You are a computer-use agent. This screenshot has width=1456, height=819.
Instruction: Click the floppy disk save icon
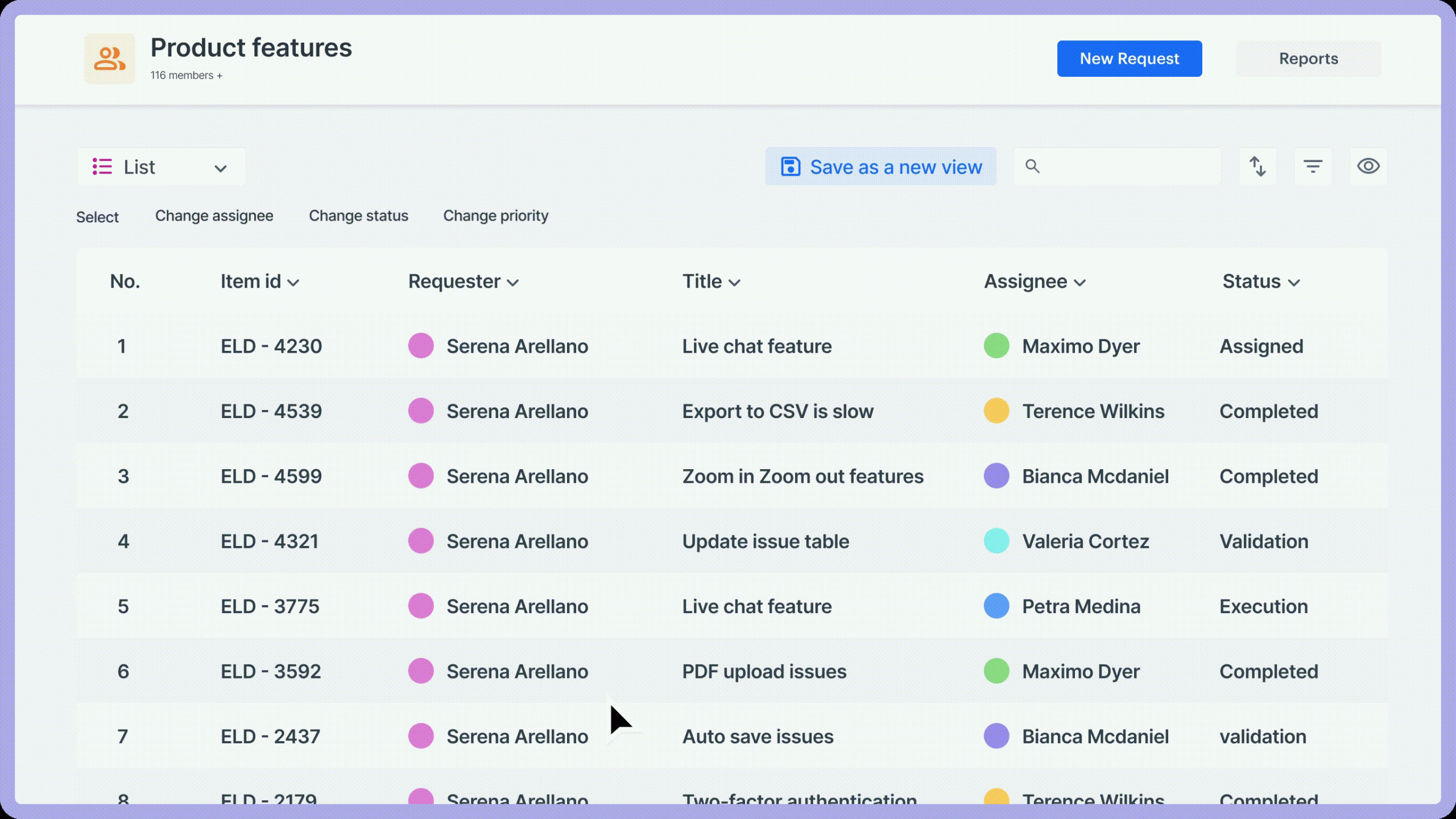click(790, 167)
